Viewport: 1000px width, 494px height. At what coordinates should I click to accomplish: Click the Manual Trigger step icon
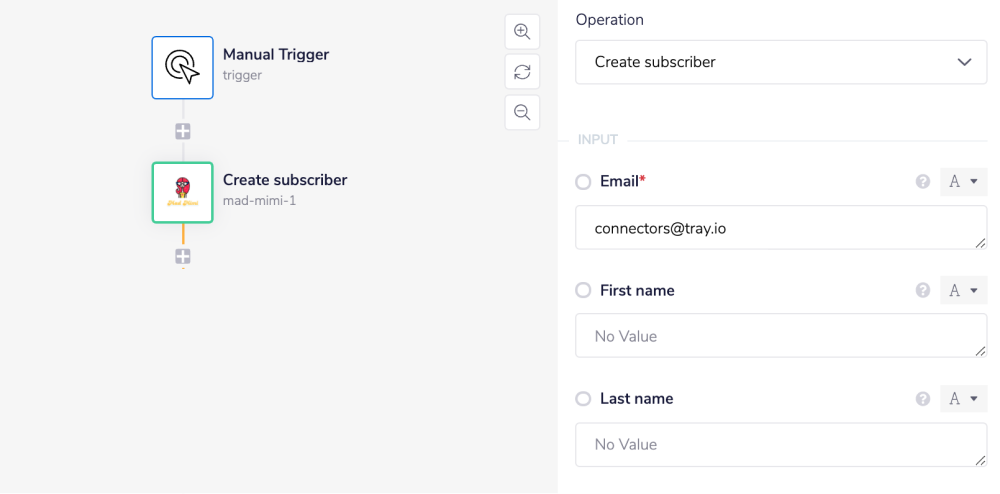182,67
